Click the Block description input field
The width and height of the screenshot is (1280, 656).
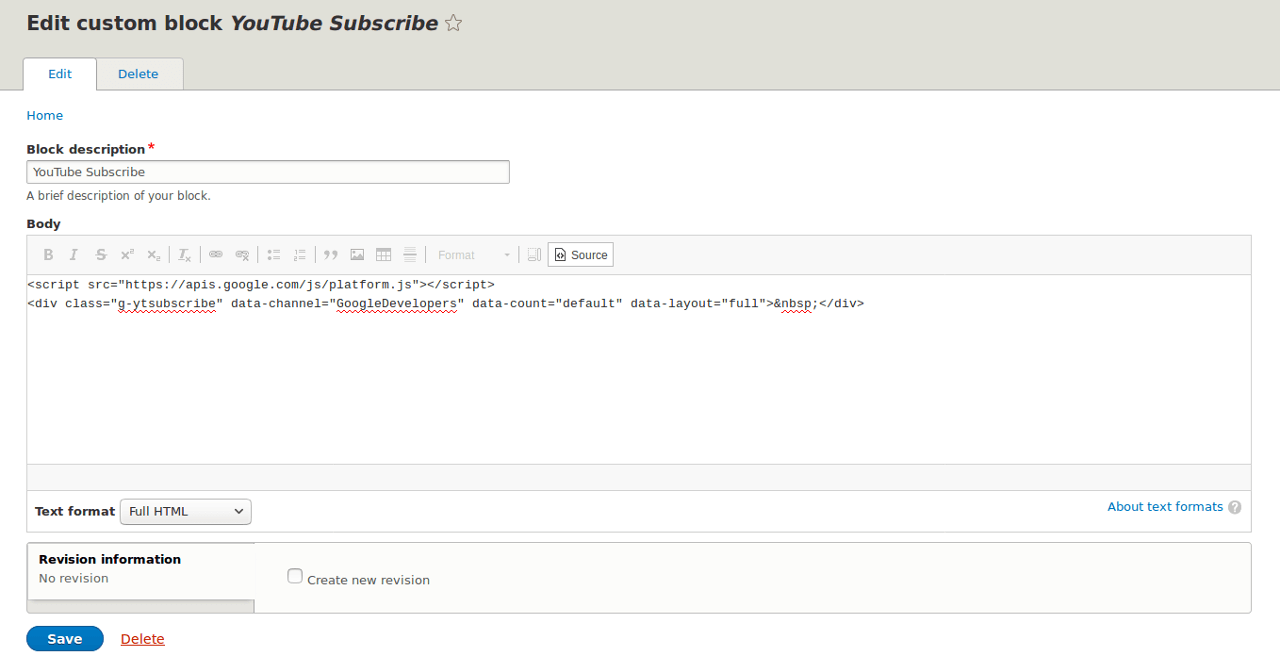[268, 172]
